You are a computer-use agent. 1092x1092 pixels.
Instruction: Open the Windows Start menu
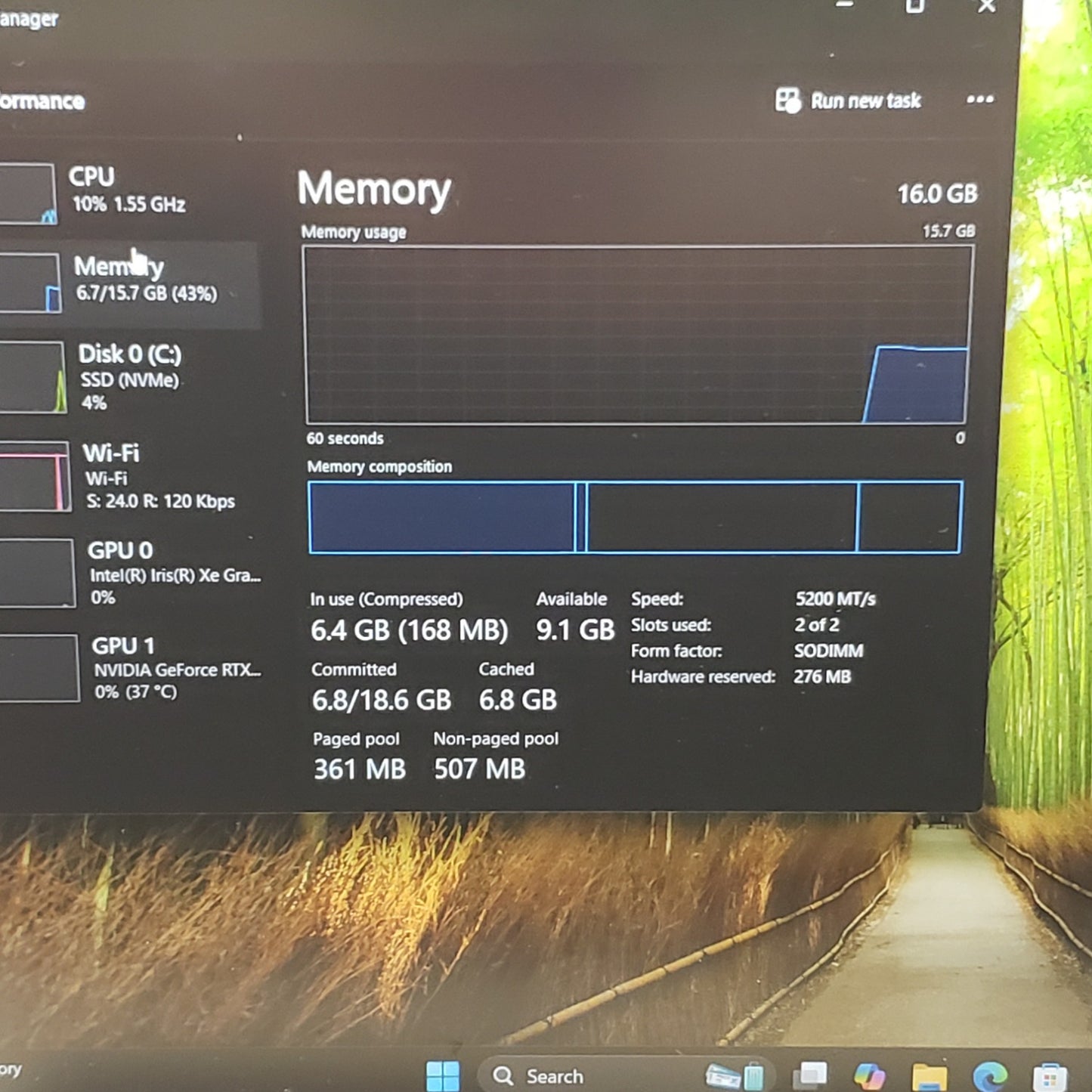point(442,1075)
